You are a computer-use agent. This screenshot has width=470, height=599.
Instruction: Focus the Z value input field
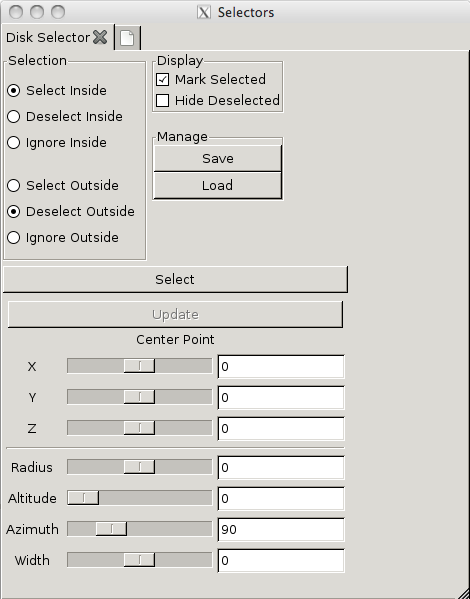click(281, 429)
